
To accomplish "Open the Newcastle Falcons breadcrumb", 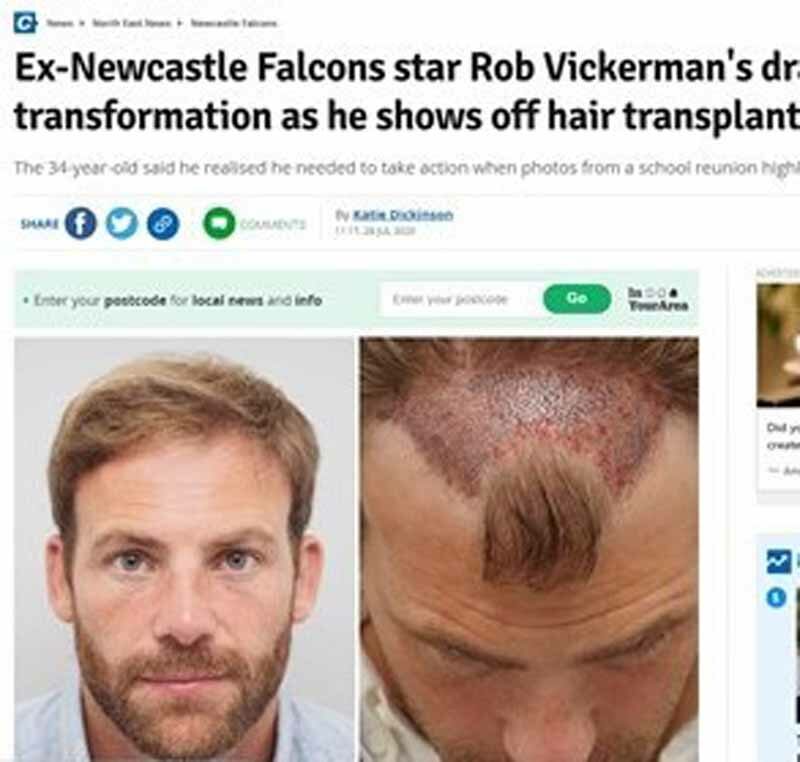I will pyautogui.click(x=234, y=23).
